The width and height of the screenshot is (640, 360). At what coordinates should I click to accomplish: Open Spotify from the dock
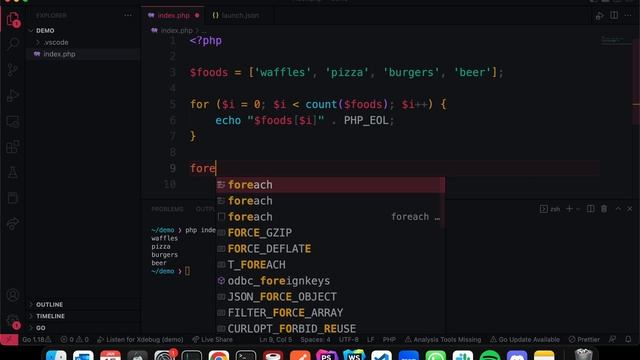pyautogui.click(x=490, y=356)
